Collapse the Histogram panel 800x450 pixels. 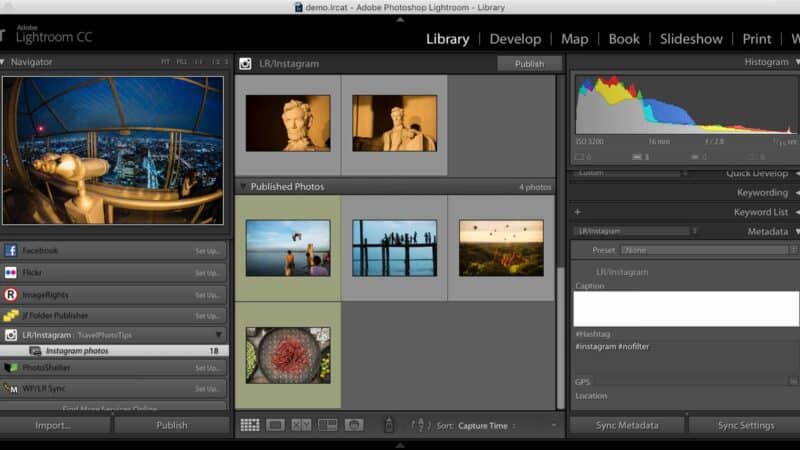(x=797, y=62)
